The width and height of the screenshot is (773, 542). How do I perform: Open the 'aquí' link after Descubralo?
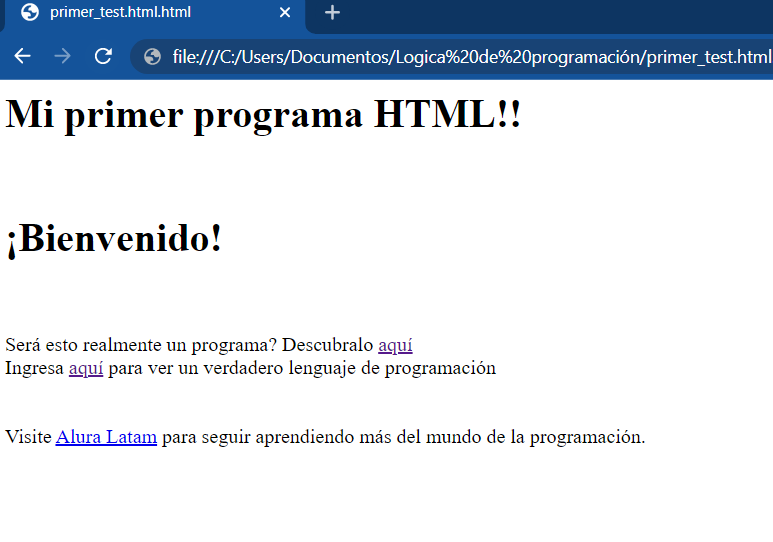point(395,345)
